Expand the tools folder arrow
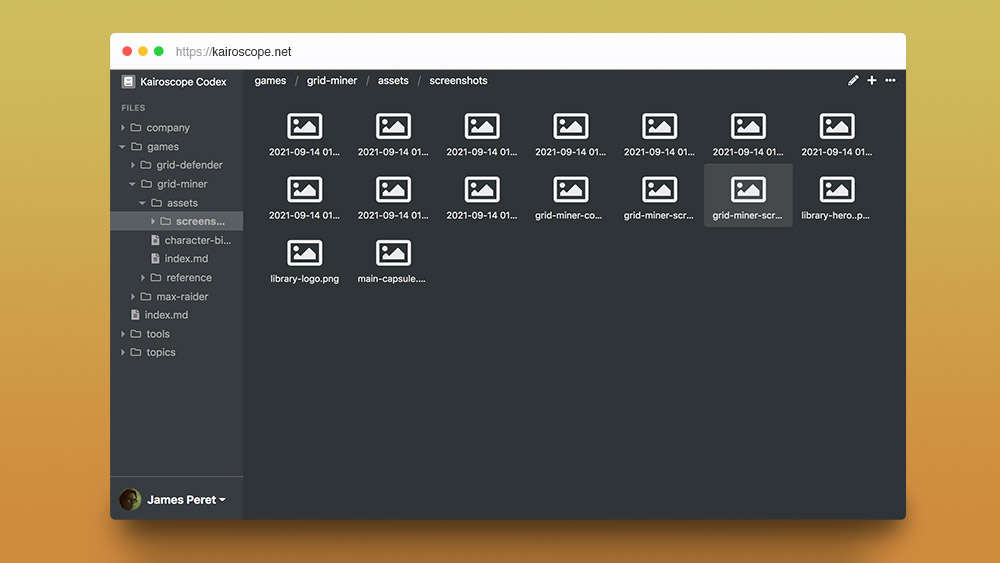This screenshot has width=1000, height=563. pos(122,333)
